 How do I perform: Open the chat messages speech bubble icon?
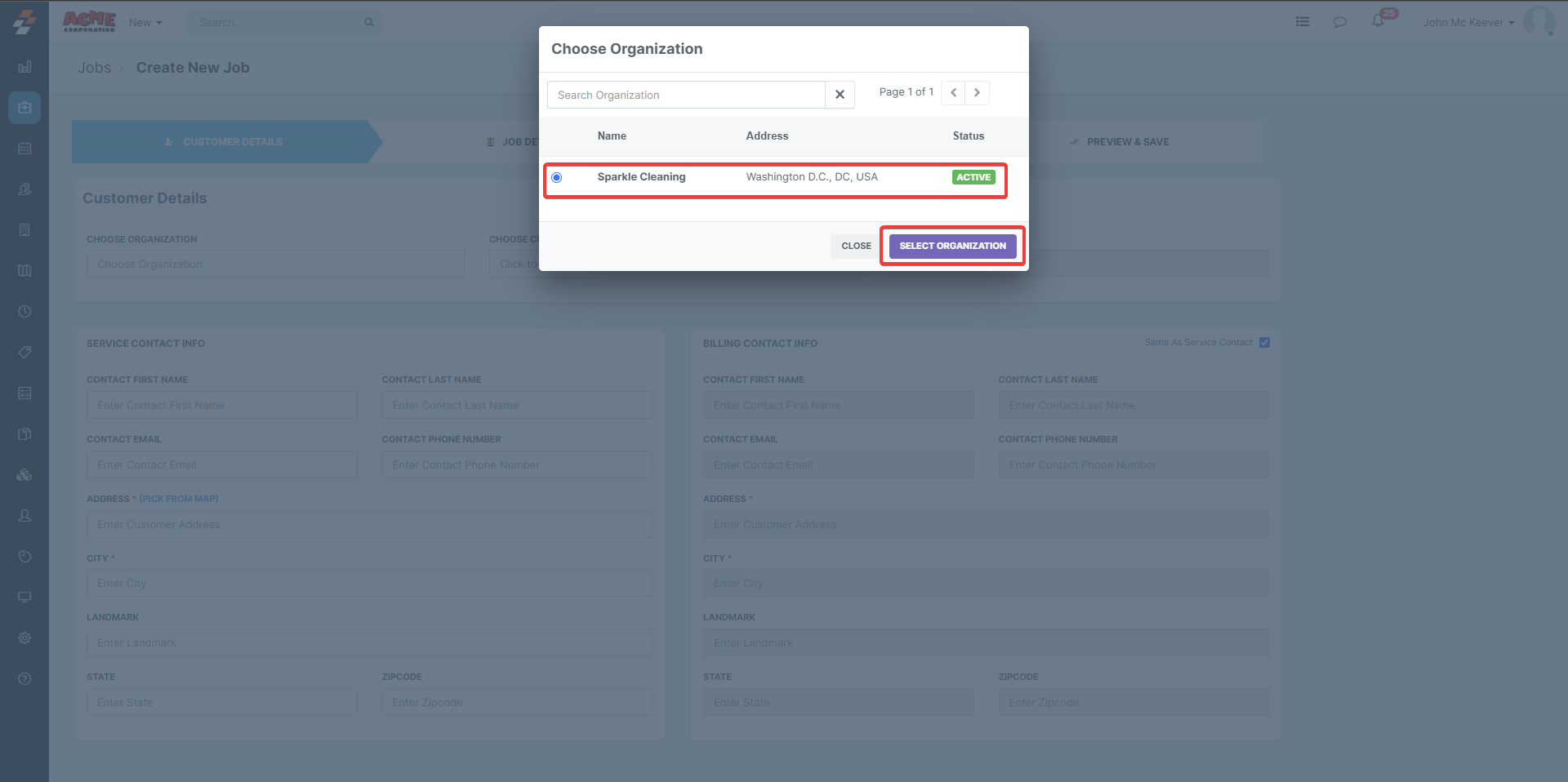tap(1339, 22)
